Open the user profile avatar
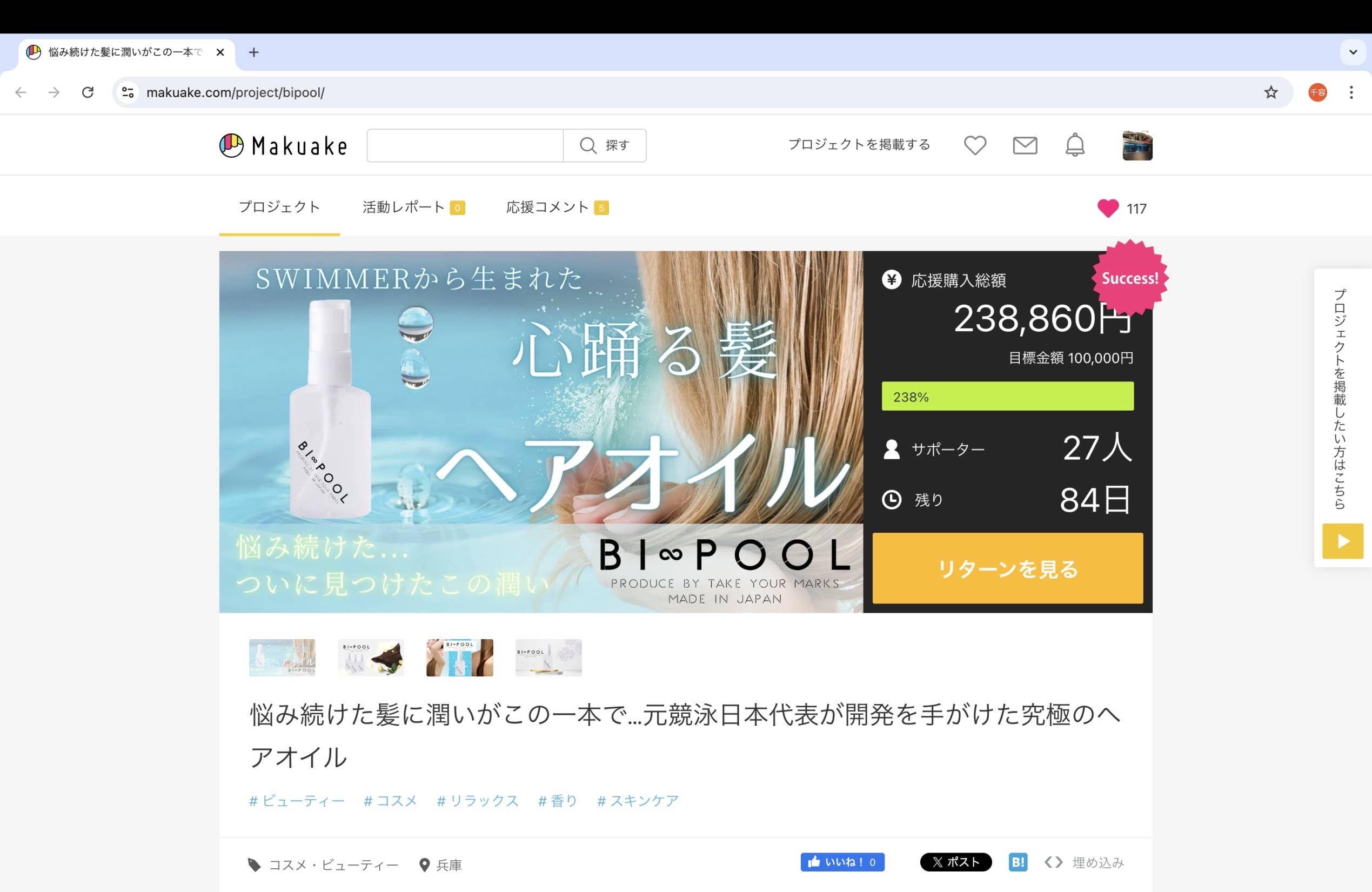The image size is (1372, 892). pyautogui.click(x=1137, y=145)
